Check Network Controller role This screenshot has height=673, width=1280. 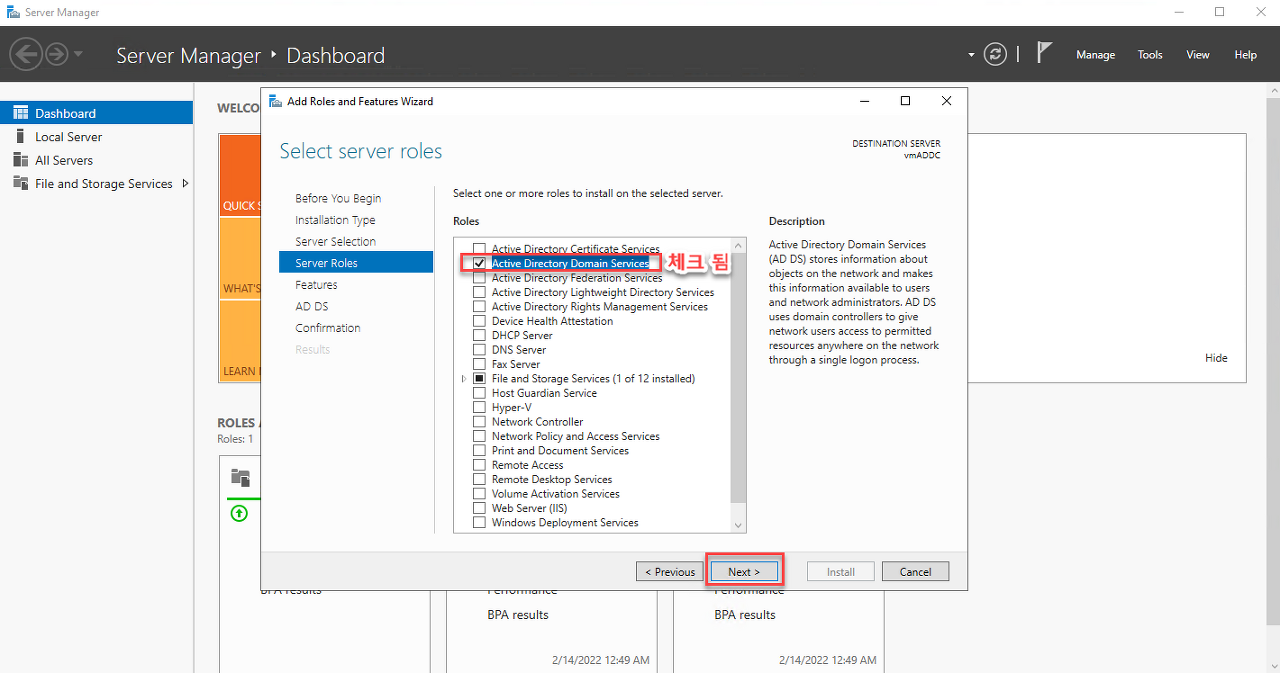tap(479, 422)
